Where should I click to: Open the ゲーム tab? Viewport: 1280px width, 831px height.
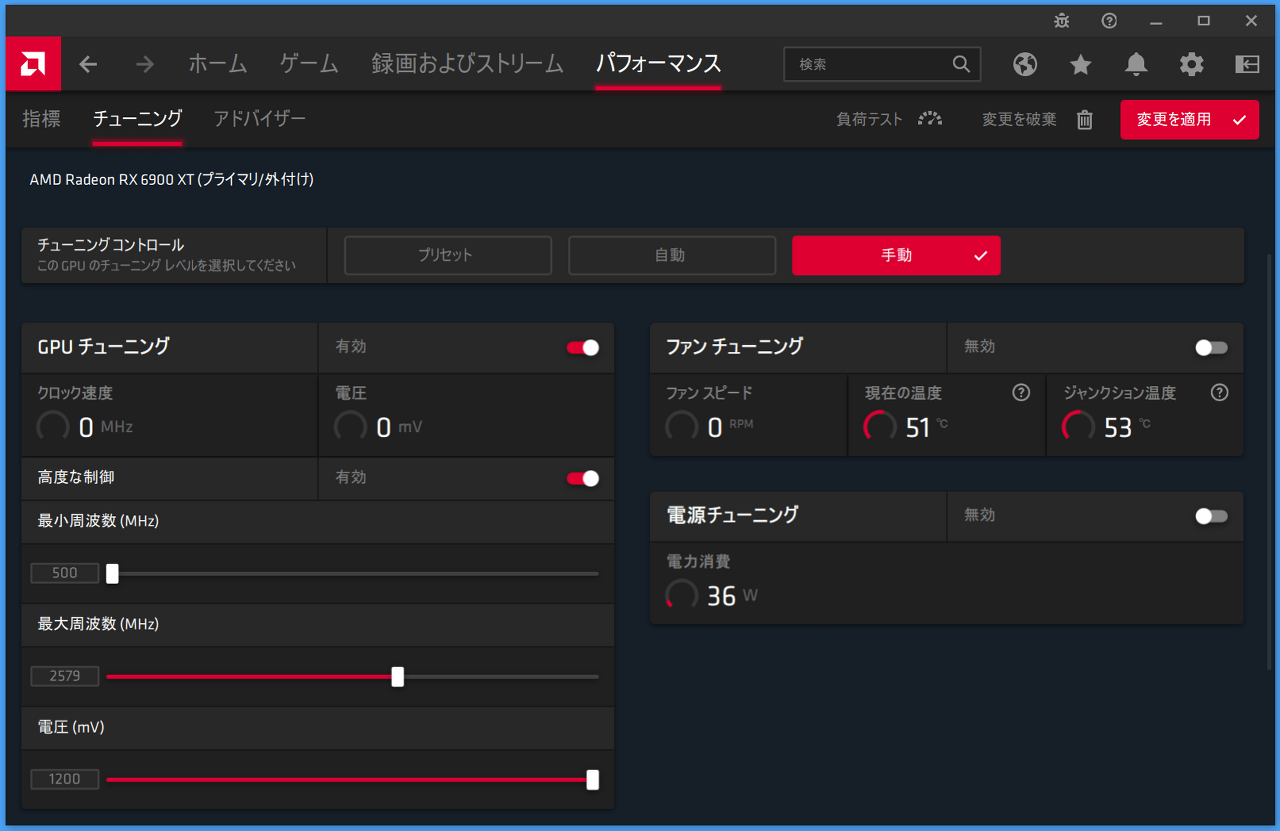tap(309, 64)
